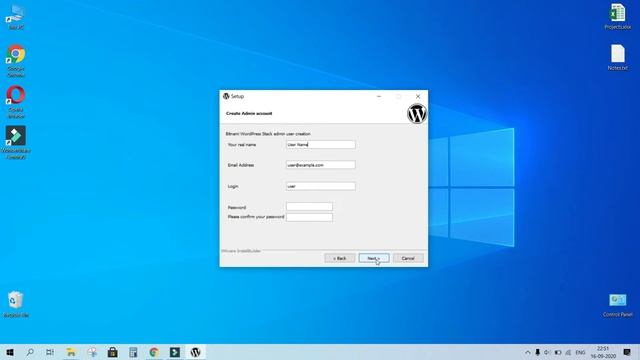The image size is (640, 360).
Task: Focus the Your real name field
Action: click(x=320, y=144)
